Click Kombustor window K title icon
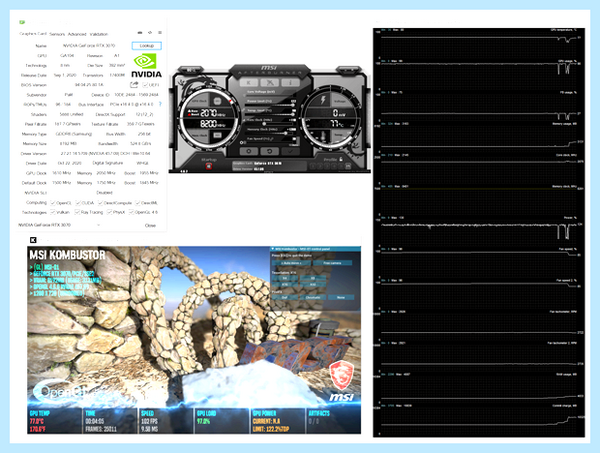600x453 pixels. click(33, 240)
